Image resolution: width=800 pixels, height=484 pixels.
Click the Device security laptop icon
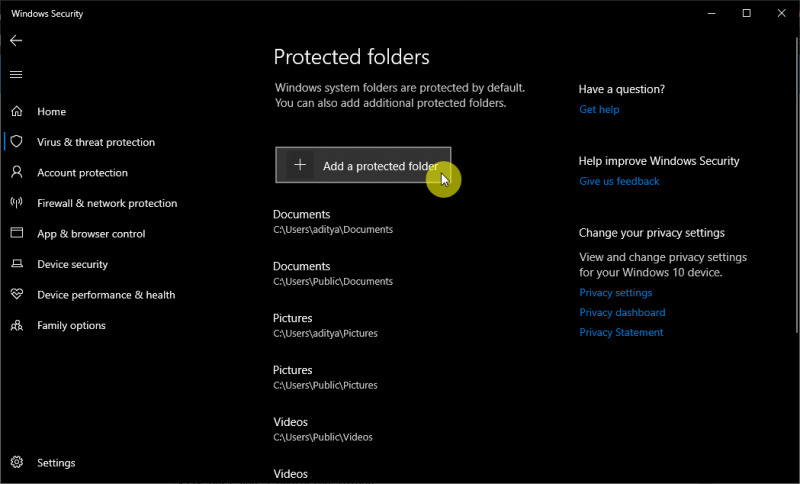coord(17,264)
